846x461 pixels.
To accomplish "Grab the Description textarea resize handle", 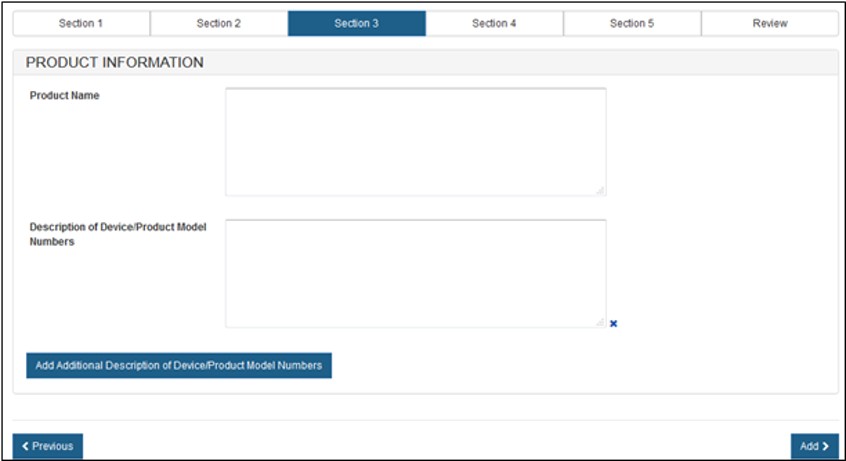I will (x=600, y=321).
